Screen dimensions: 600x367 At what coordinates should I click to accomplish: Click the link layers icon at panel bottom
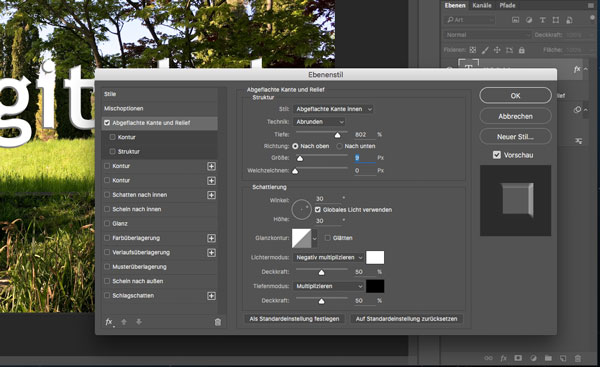click(x=489, y=358)
